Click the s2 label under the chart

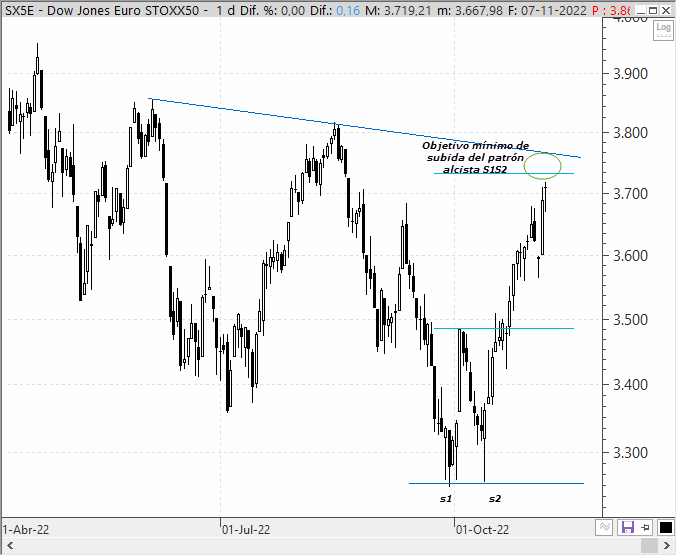(x=495, y=499)
